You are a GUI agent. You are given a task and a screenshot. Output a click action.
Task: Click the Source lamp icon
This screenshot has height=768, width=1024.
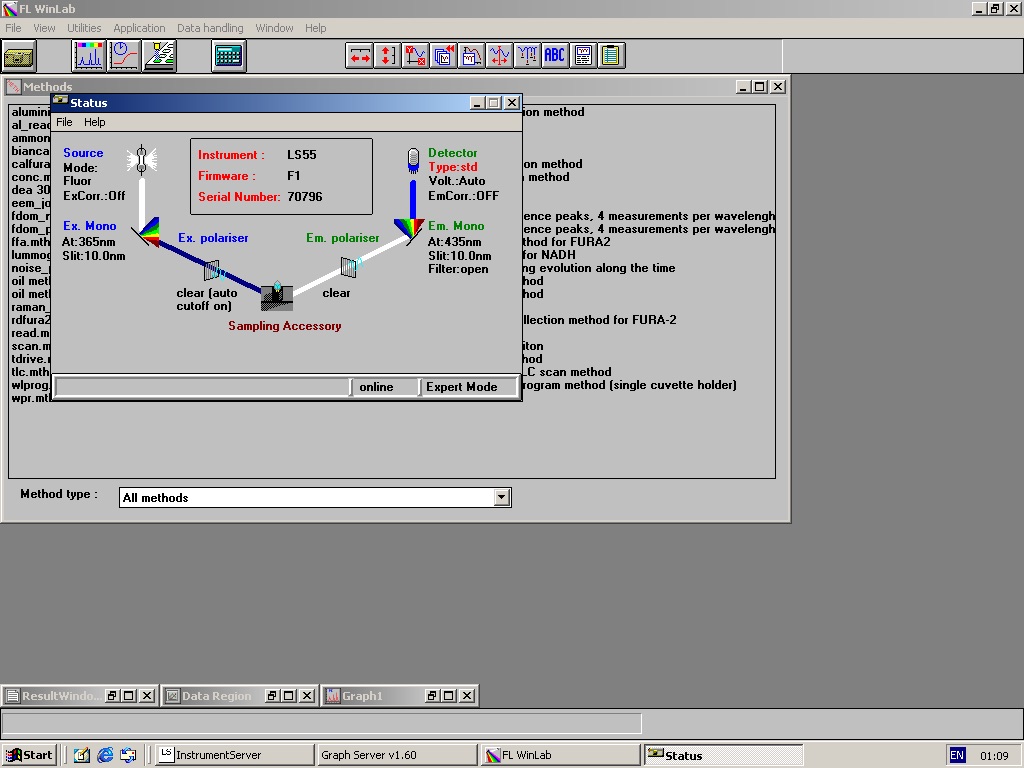pyautogui.click(x=142, y=160)
